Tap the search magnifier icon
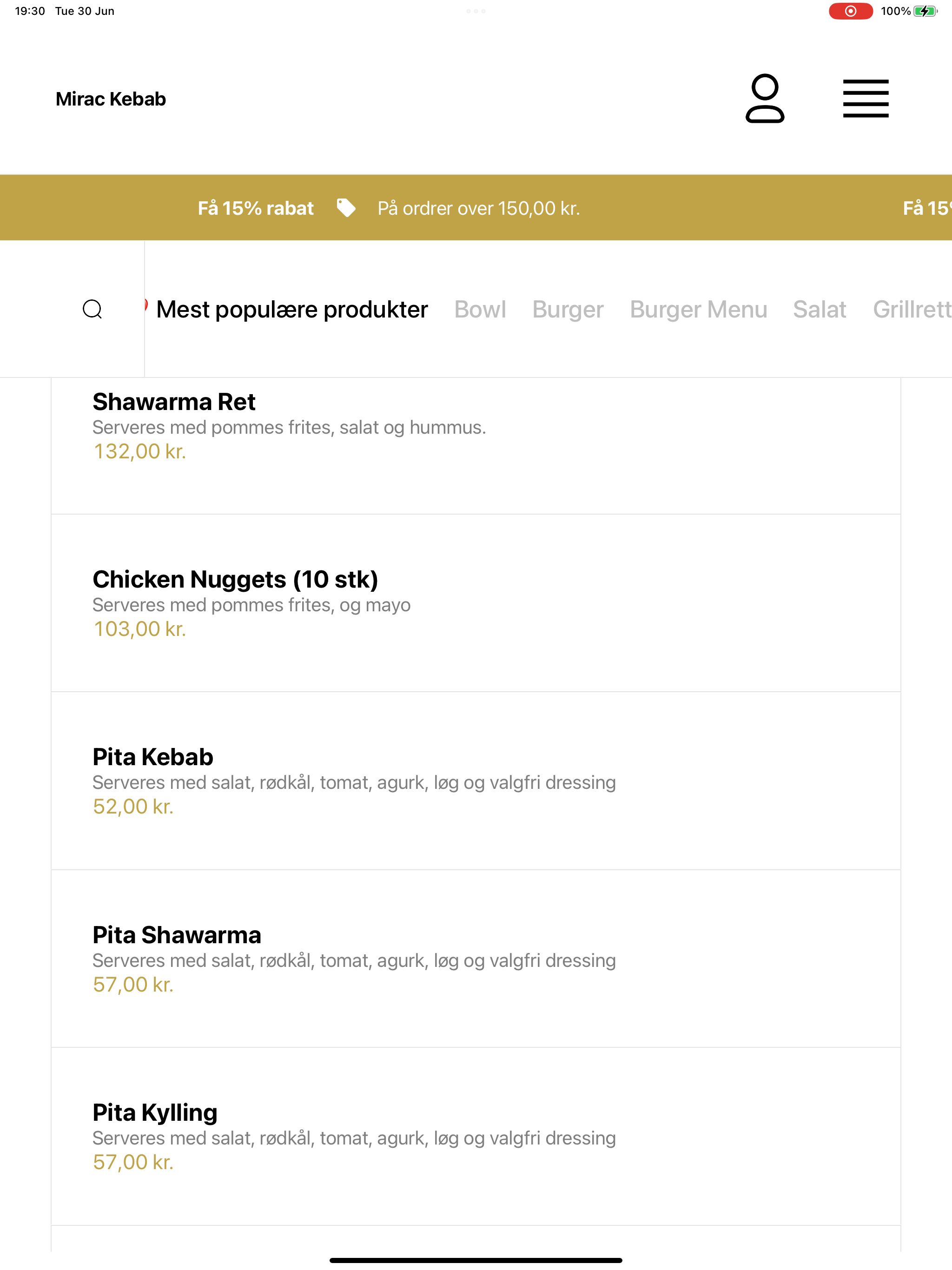This screenshot has height=1270, width=952. pyautogui.click(x=93, y=309)
